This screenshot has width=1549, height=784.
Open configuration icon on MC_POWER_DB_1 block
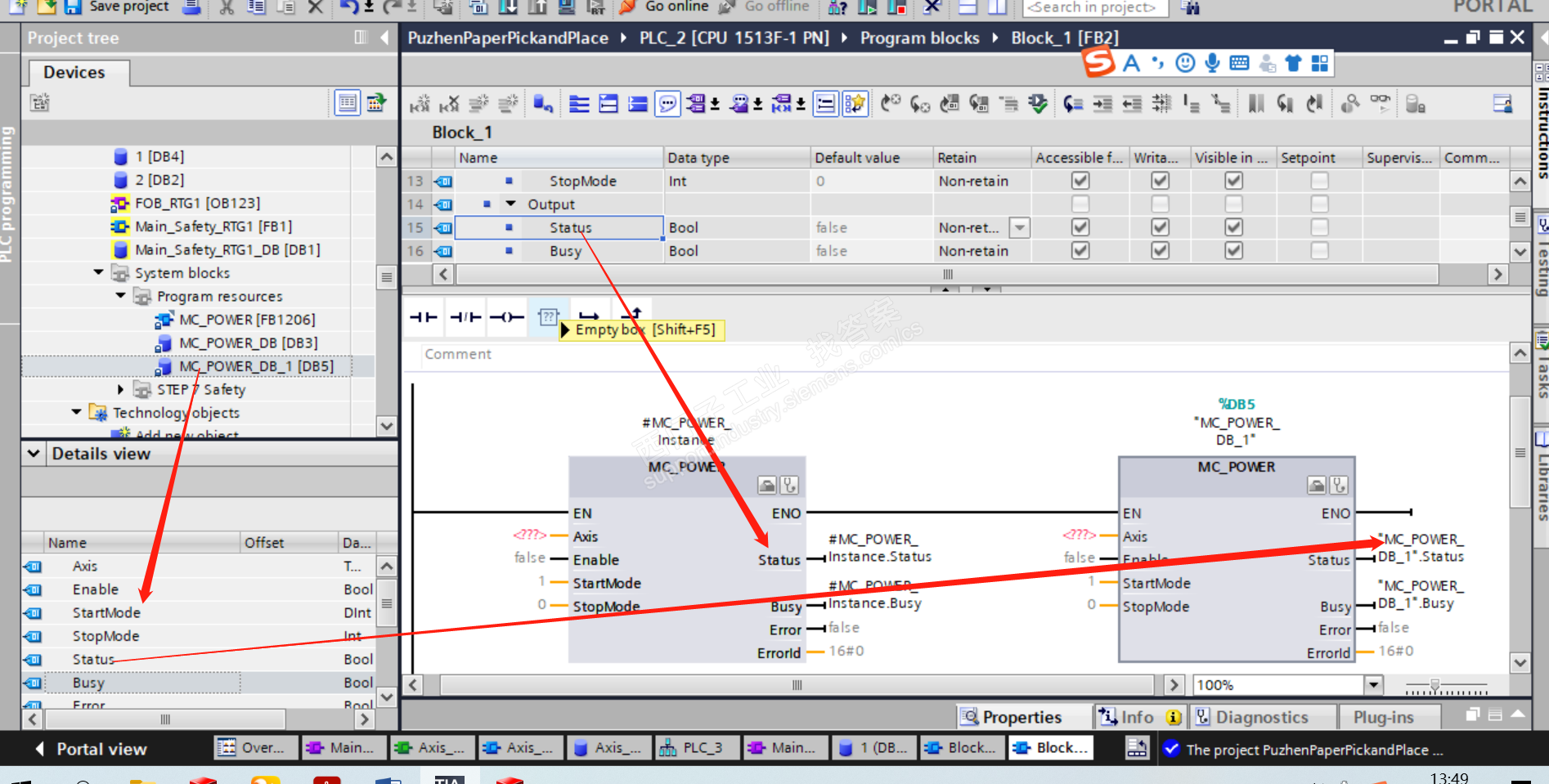[1316, 486]
